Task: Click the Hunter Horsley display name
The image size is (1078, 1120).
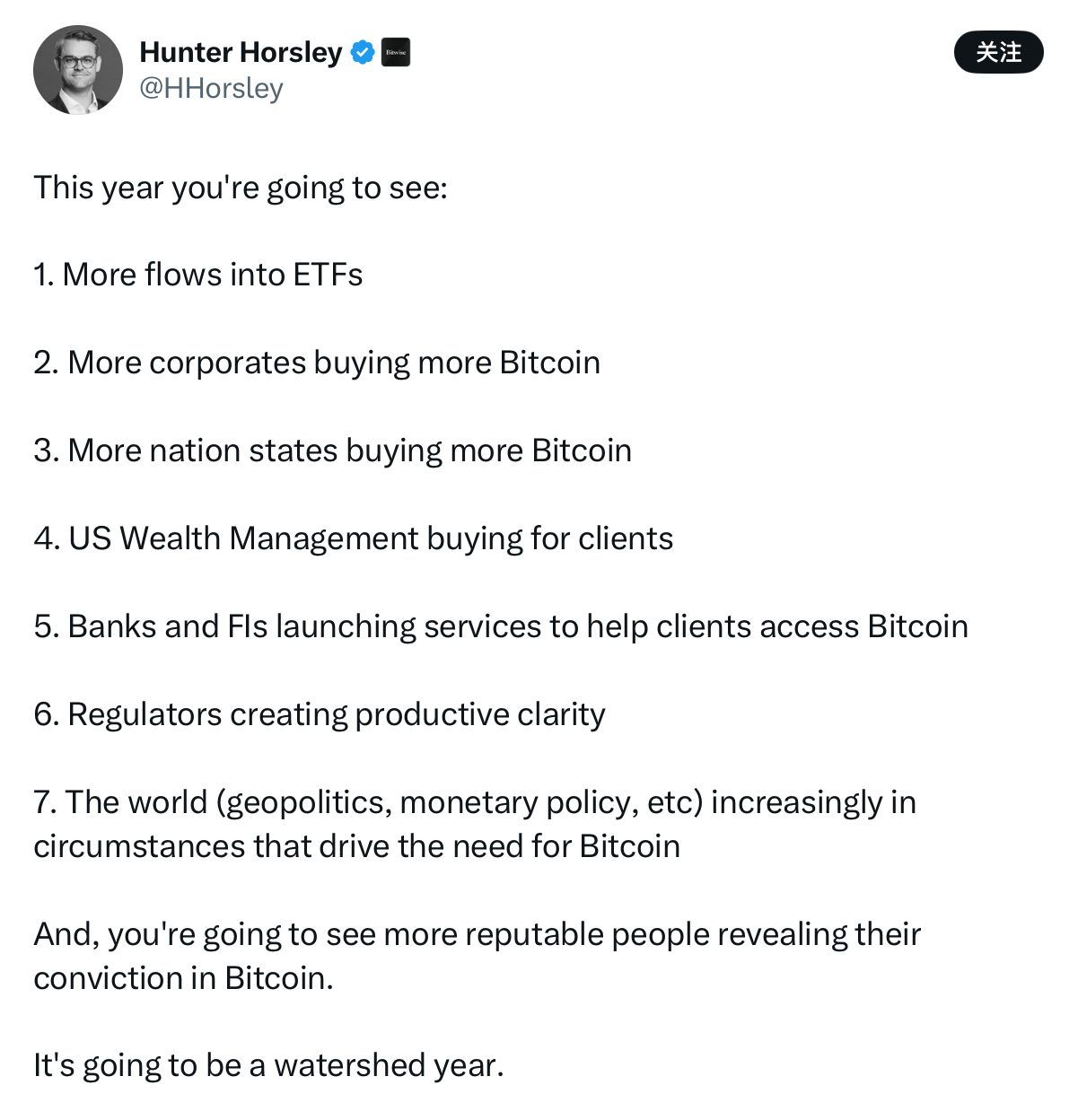Action: [x=241, y=52]
